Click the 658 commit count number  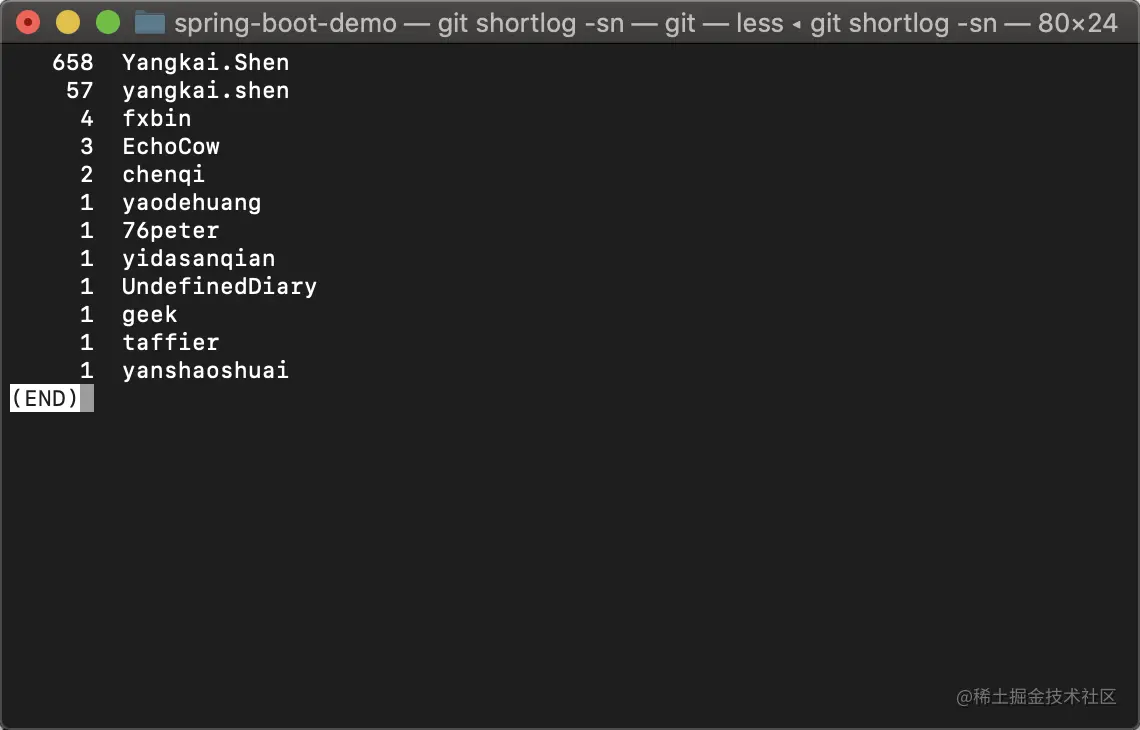[x=73, y=63]
